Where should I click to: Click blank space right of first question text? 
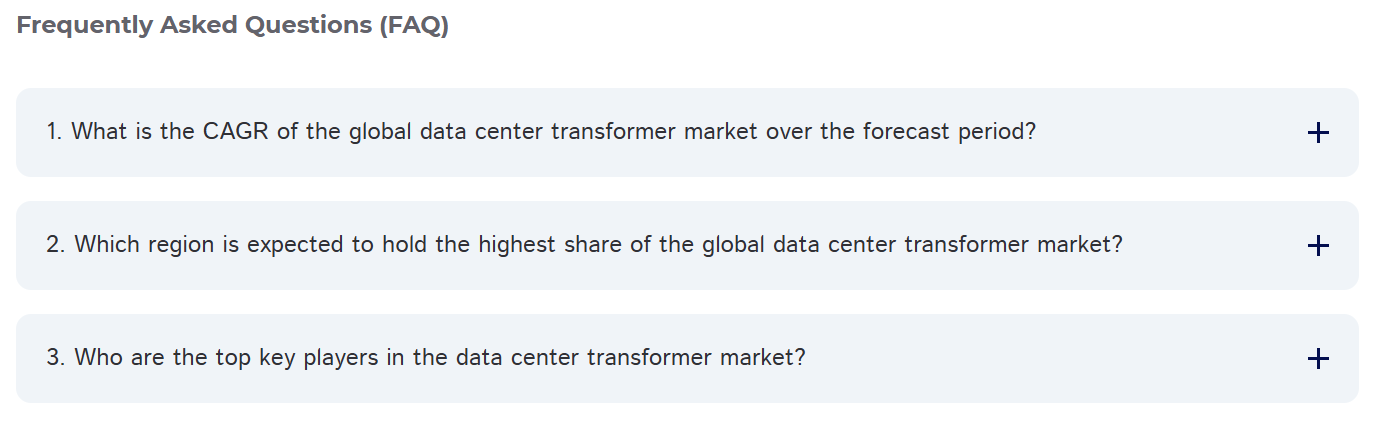1170,132
